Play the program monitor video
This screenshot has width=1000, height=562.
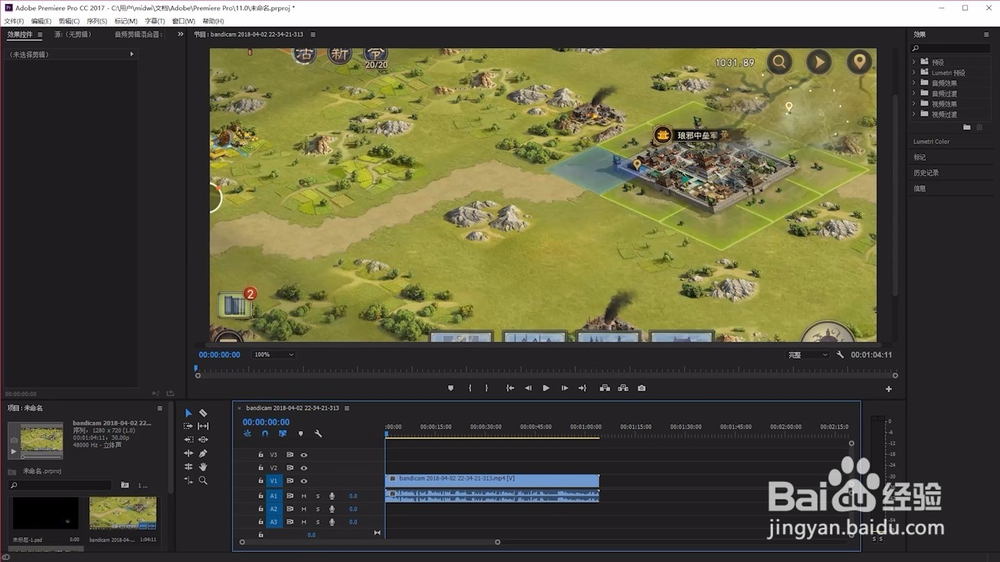pyautogui.click(x=546, y=388)
